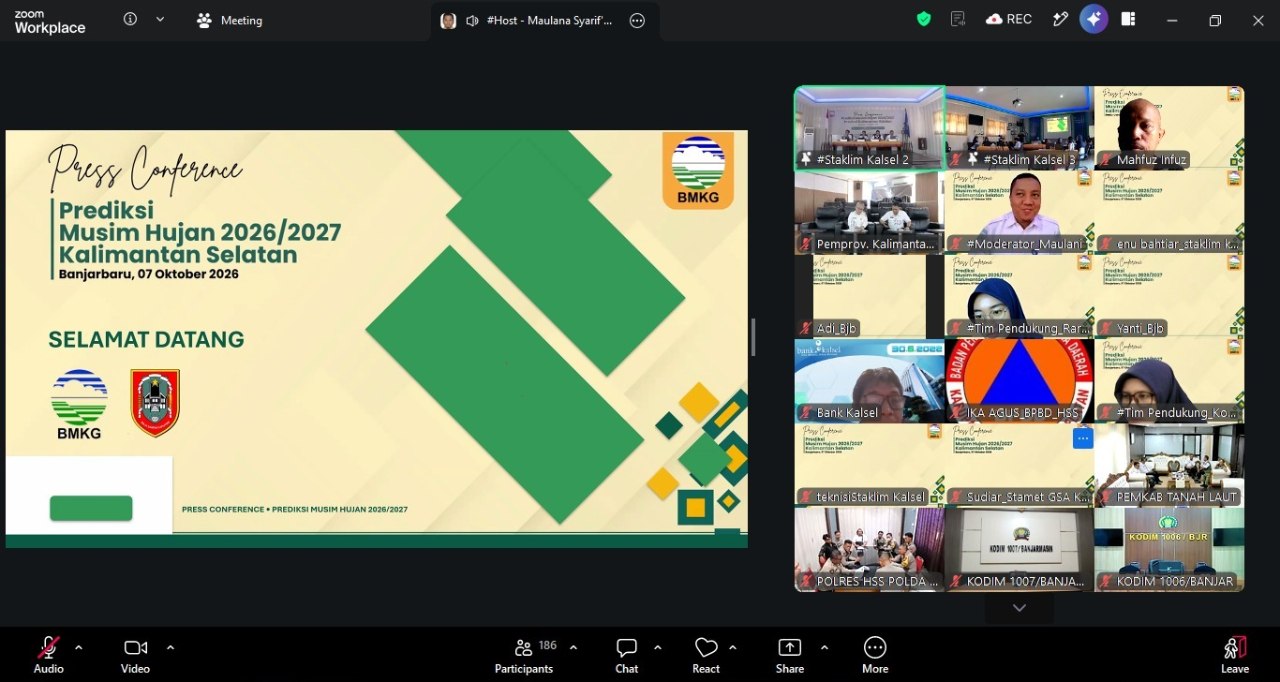Toggle the camera with Video button
Image resolution: width=1280 pixels, height=682 pixels.
click(135, 655)
